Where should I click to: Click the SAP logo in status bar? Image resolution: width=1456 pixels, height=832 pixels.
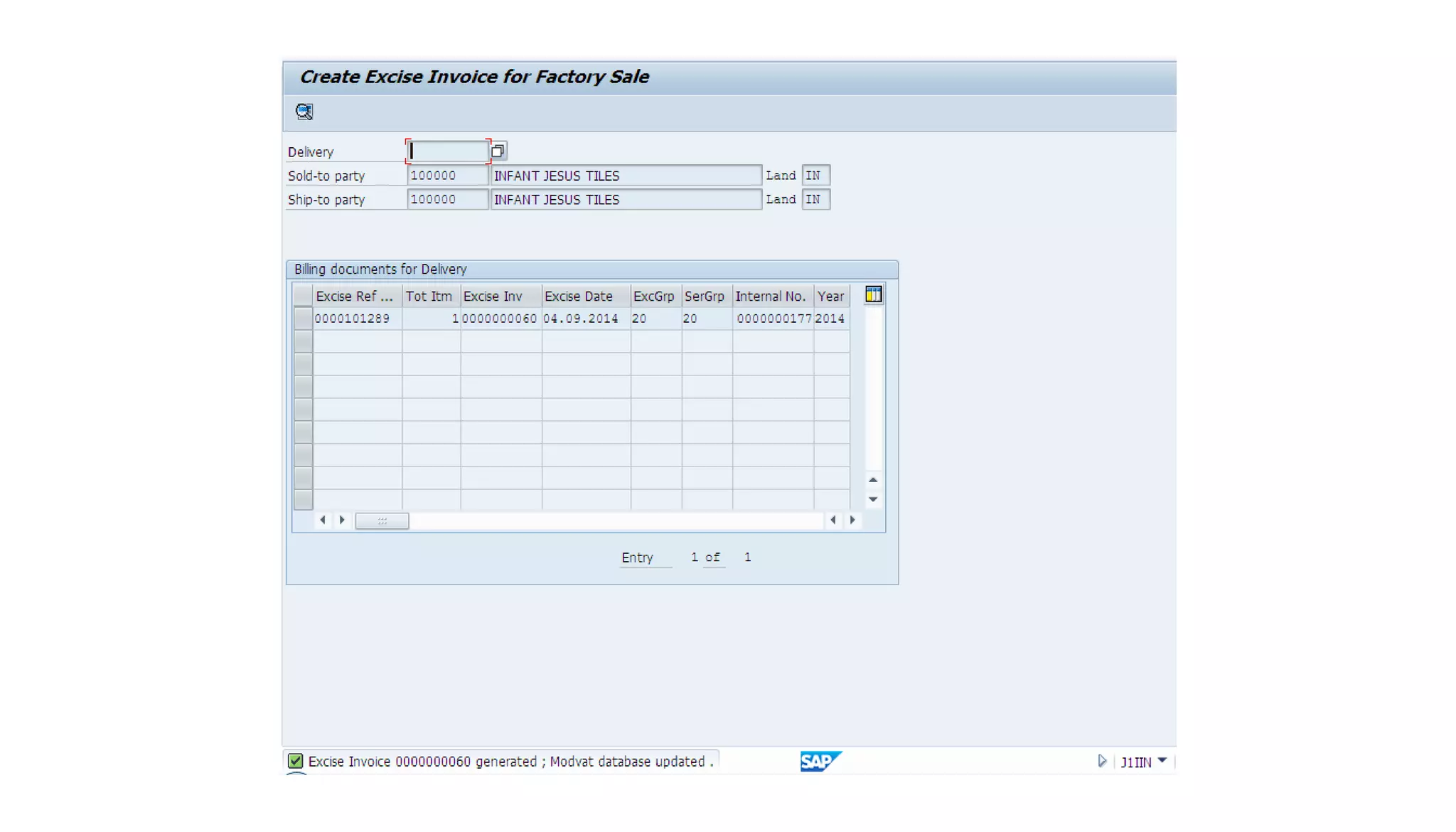(x=820, y=761)
